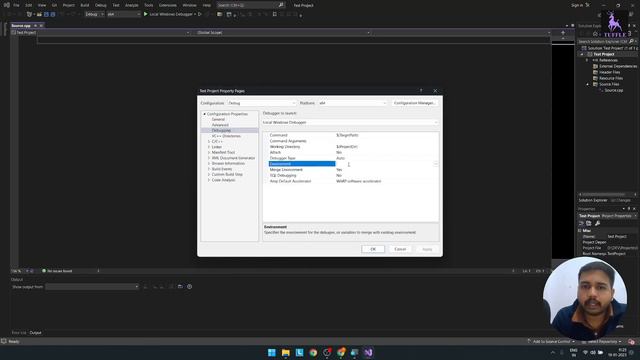640x360 pixels.
Task: Expand the Linker node in property tree
Action: (x=209, y=147)
